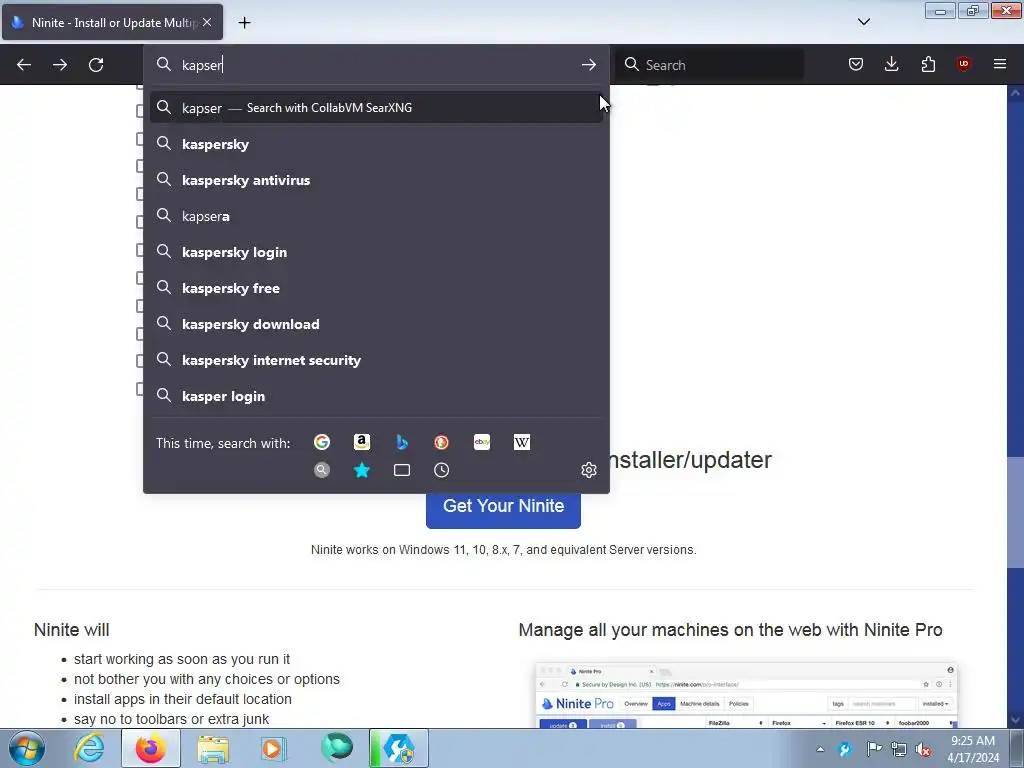The image size is (1024, 768).
Task: Expand the list all tabs chevron
Action: (x=863, y=22)
